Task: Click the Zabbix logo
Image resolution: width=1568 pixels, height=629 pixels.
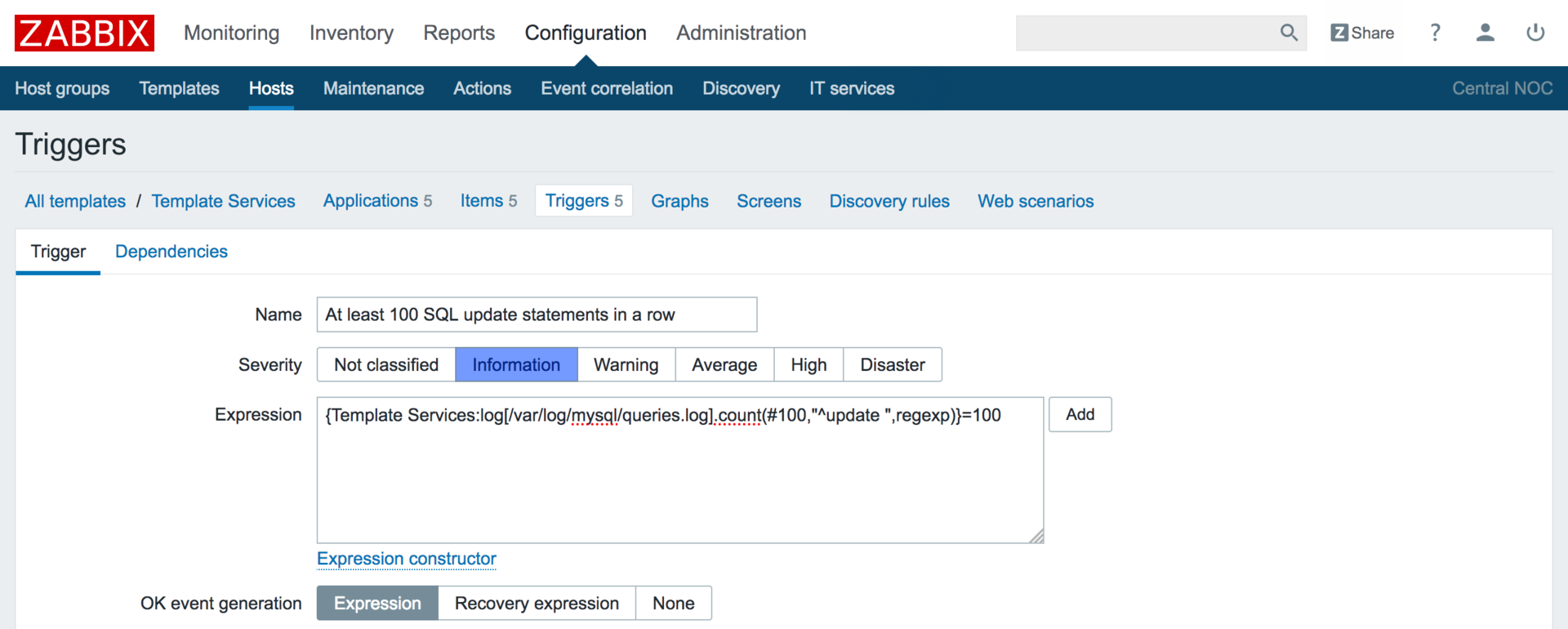Action: point(84,33)
